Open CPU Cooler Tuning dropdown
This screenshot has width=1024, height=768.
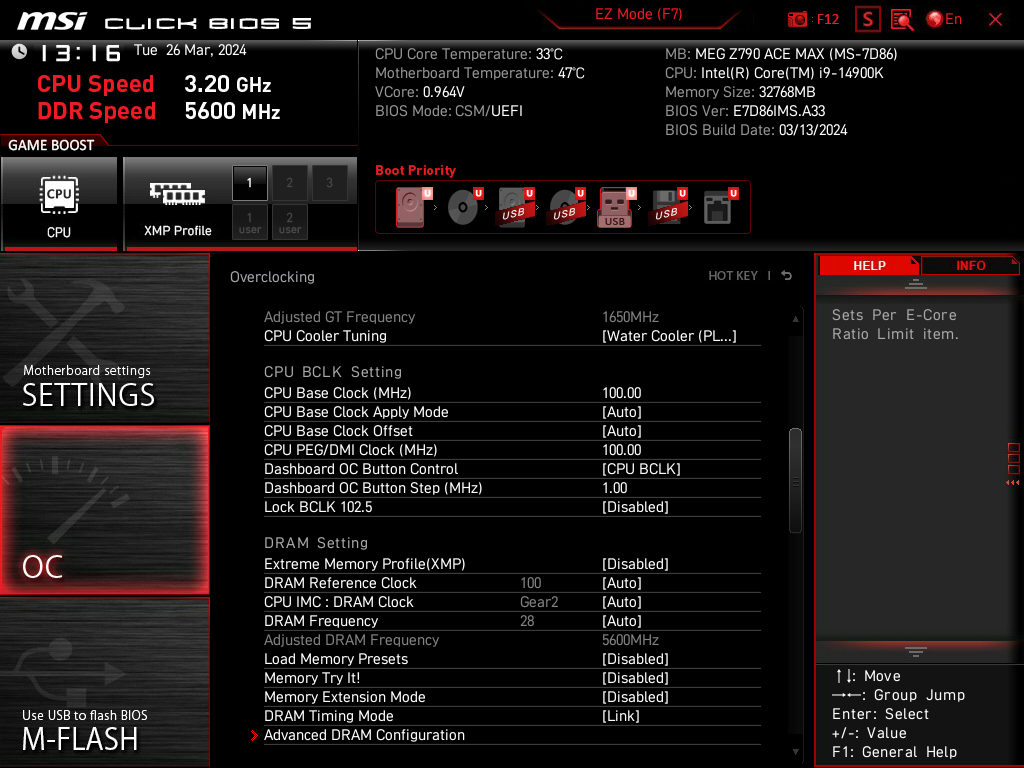pos(512,336)
